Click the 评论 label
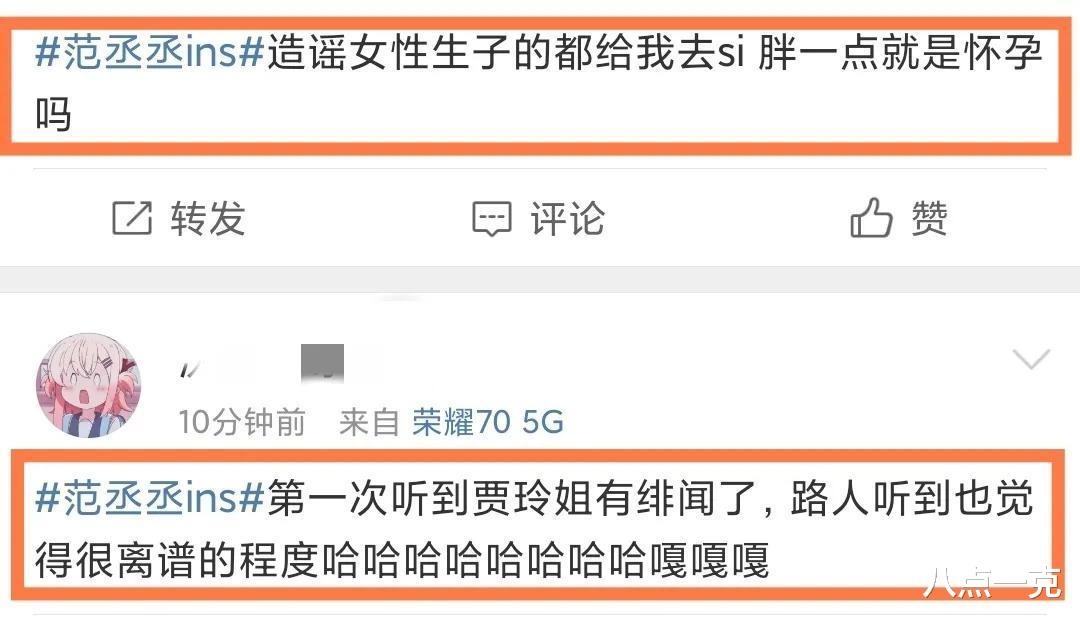Screen dimensions: 1080x623 coord(568,219)
